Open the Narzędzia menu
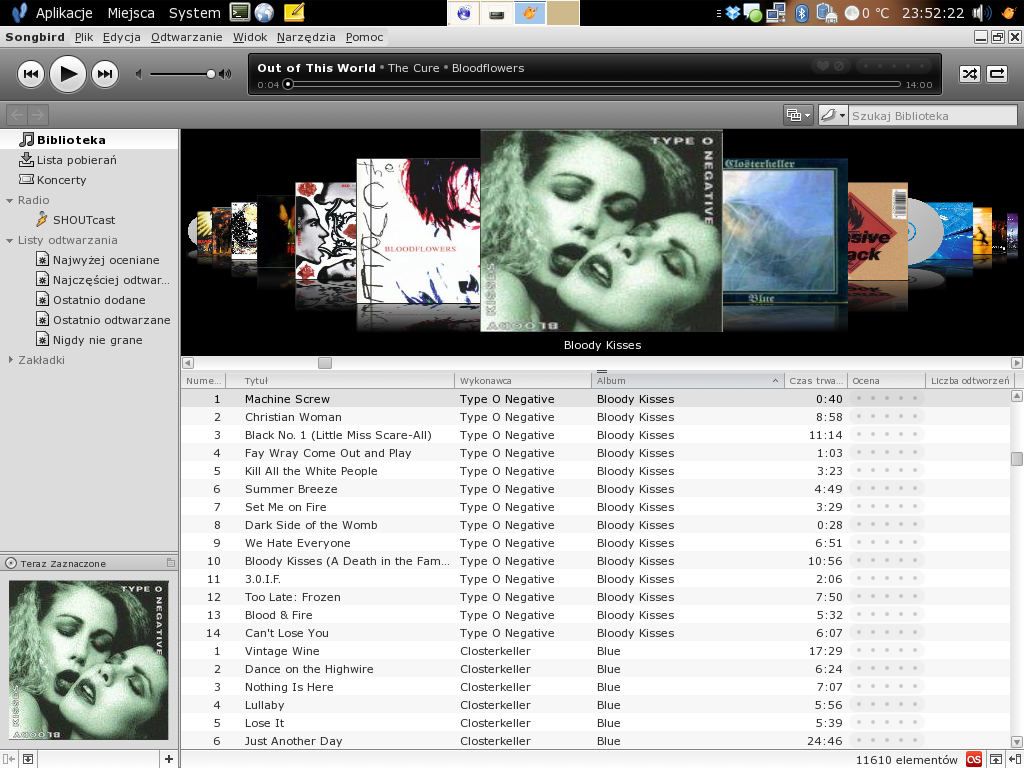The height and width of the screenshot is (768, 1024). coord(306,37)
